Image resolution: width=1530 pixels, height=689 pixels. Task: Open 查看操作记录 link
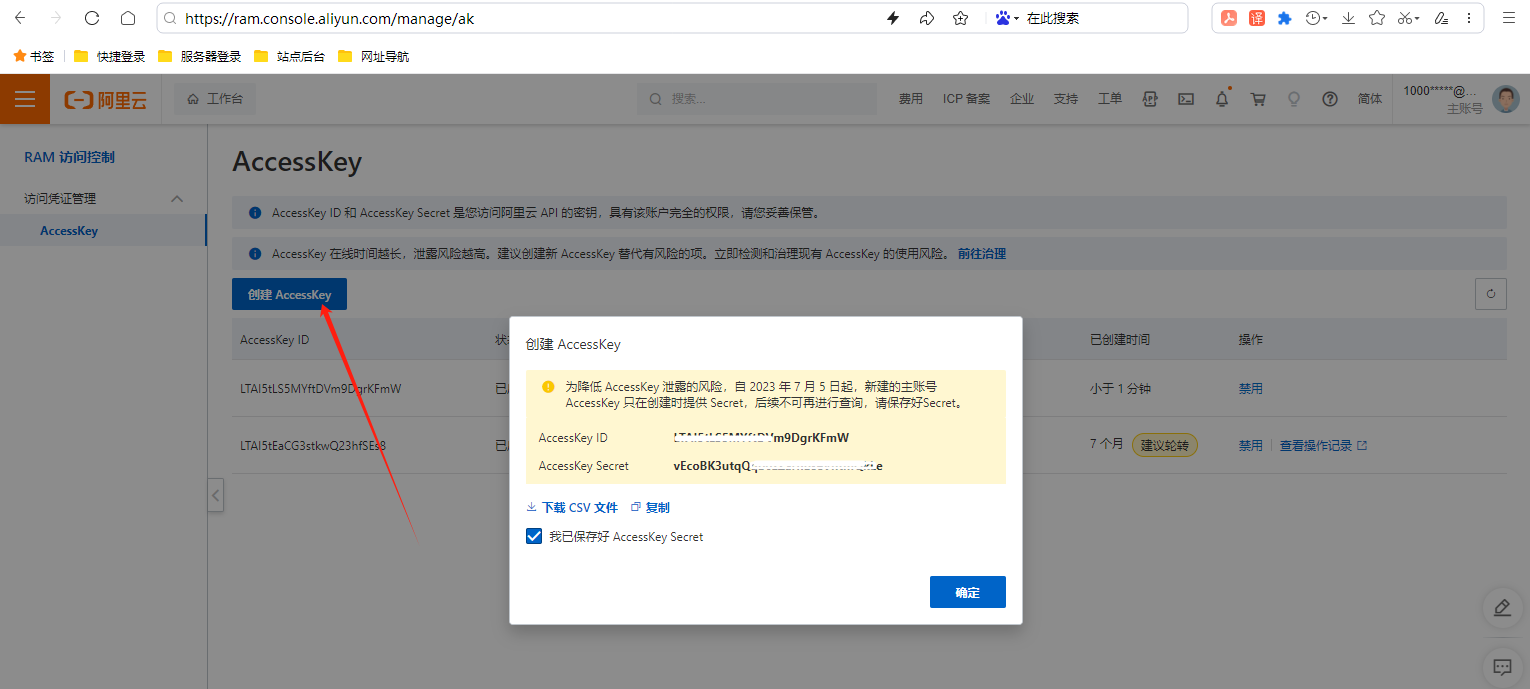click(1323, 445)
